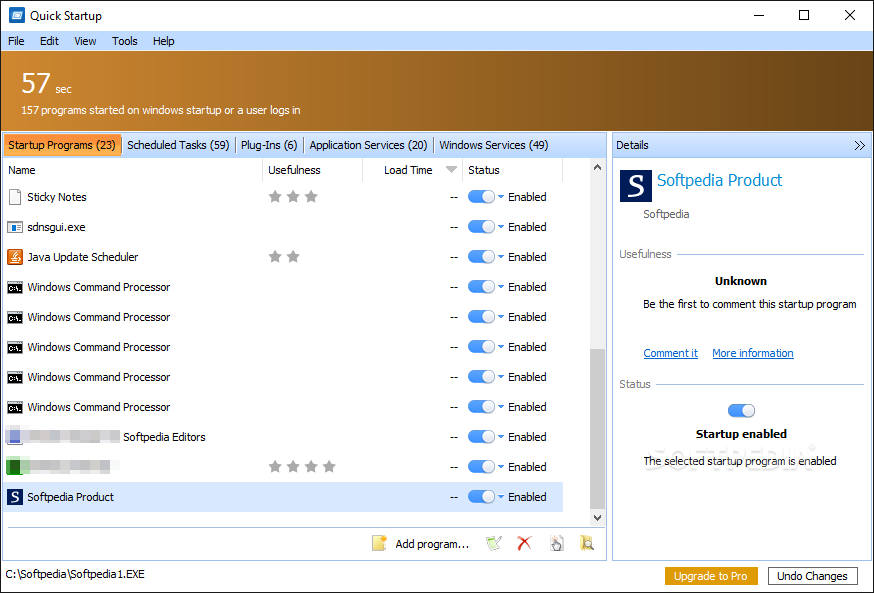The width and height of the screenshot is (874, 593).
Task: Toggle Softpedia Product switch in the list
Action: point(481,497)
